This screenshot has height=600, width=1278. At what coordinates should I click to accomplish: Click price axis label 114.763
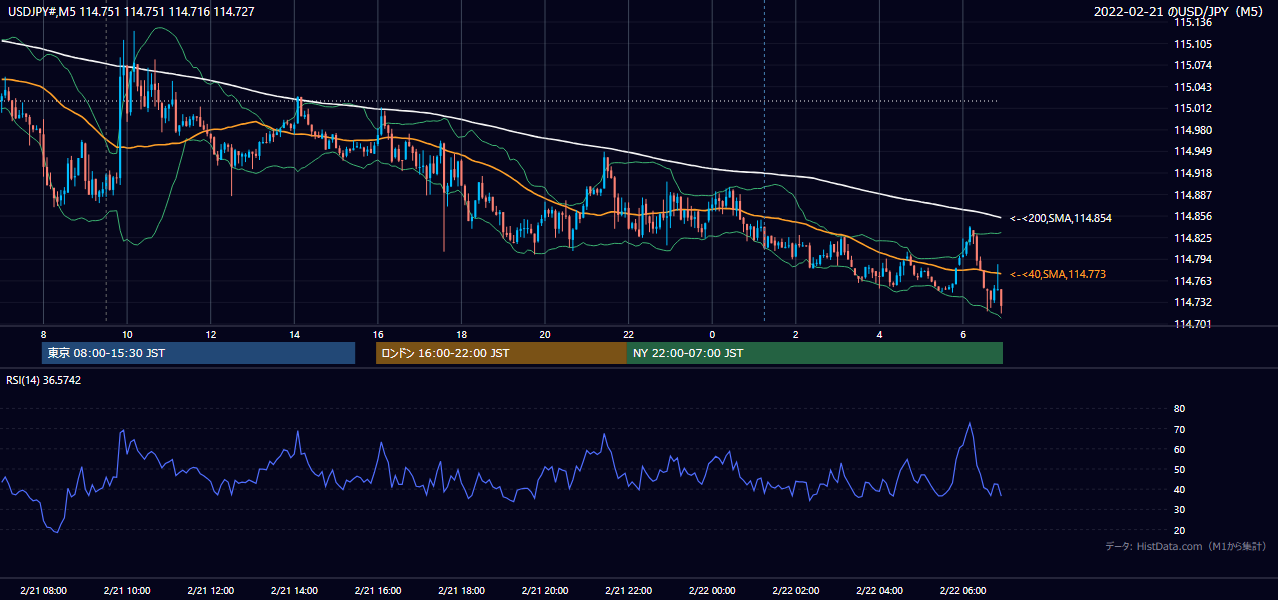(1193, 281)
